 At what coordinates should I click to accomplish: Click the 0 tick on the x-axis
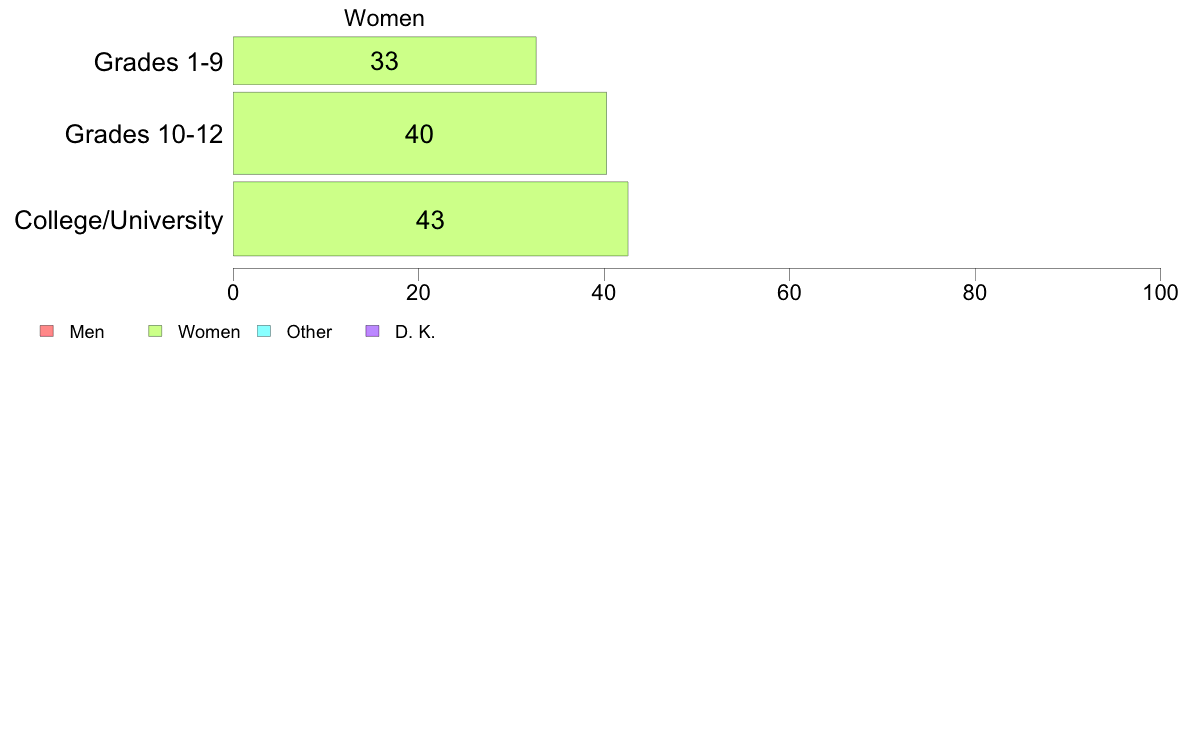pyautogui.click(x=233, y=293)
